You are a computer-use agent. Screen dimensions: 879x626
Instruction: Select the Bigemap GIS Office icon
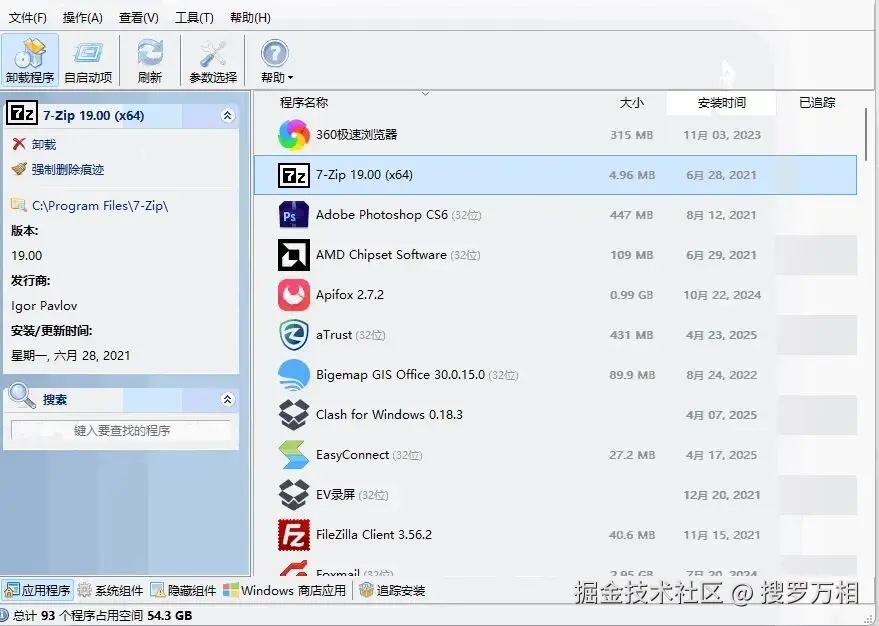(294, 375)
